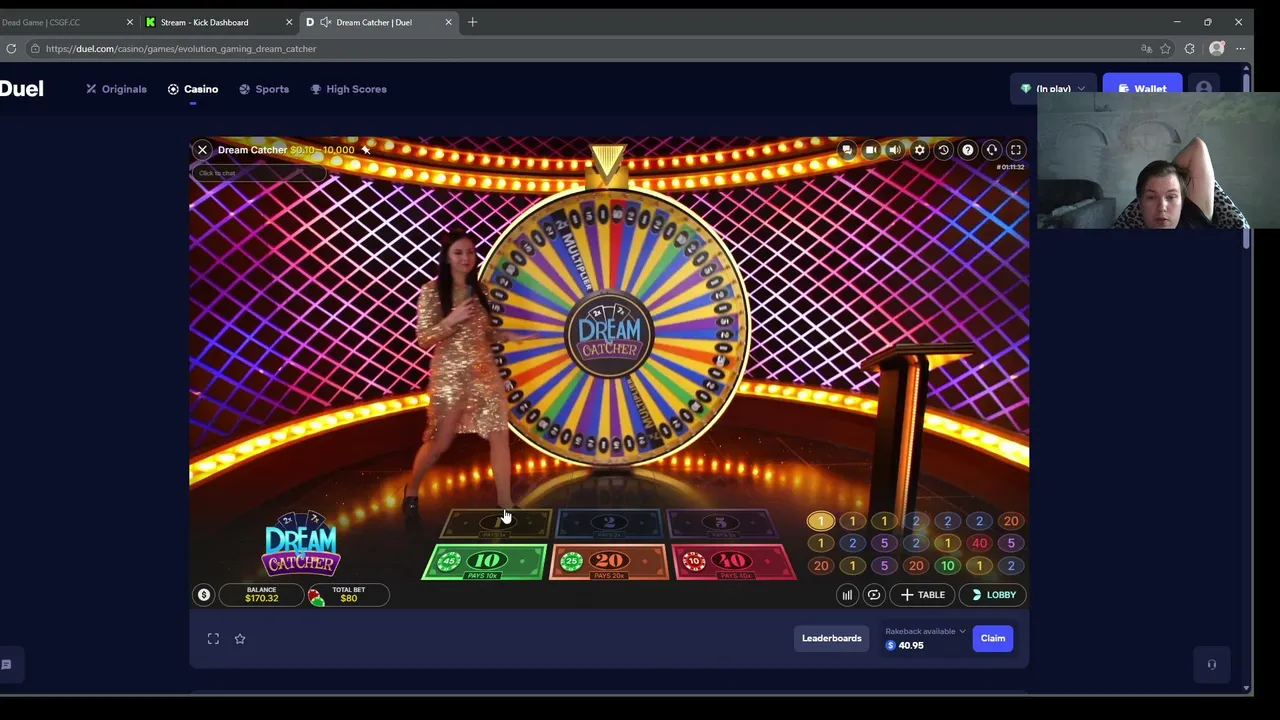Click the $170.32 balance display
This screenshot has height=720, width=1280.
point(261,595)
